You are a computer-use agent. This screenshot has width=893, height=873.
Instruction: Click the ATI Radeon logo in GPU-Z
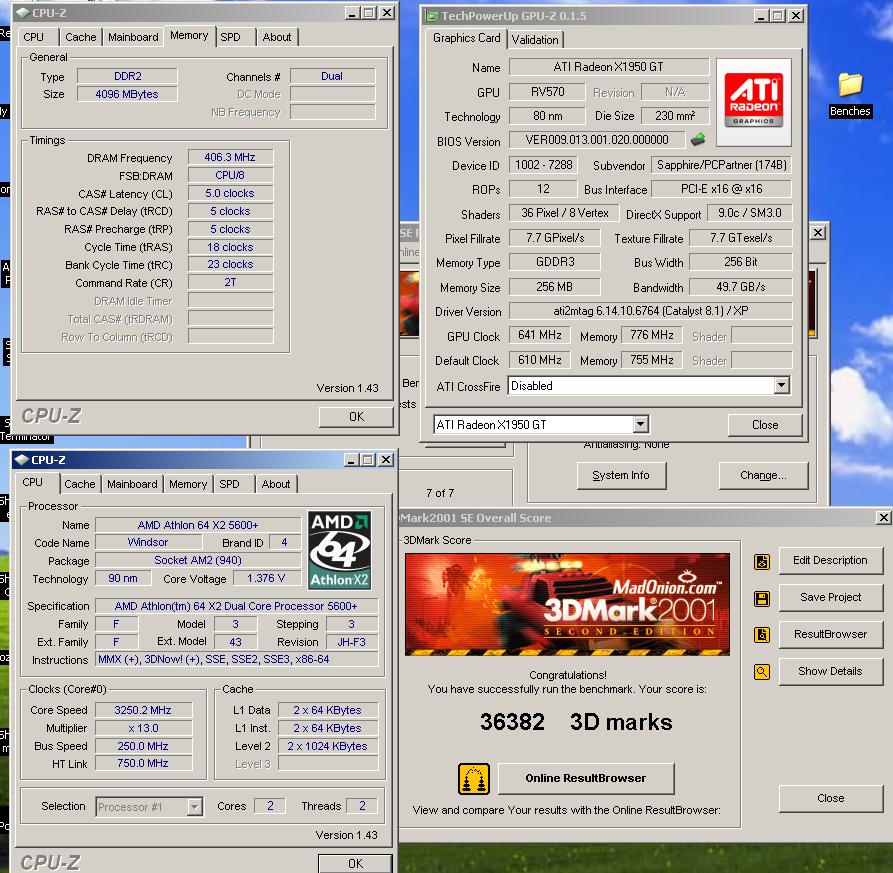coord(753,102)
